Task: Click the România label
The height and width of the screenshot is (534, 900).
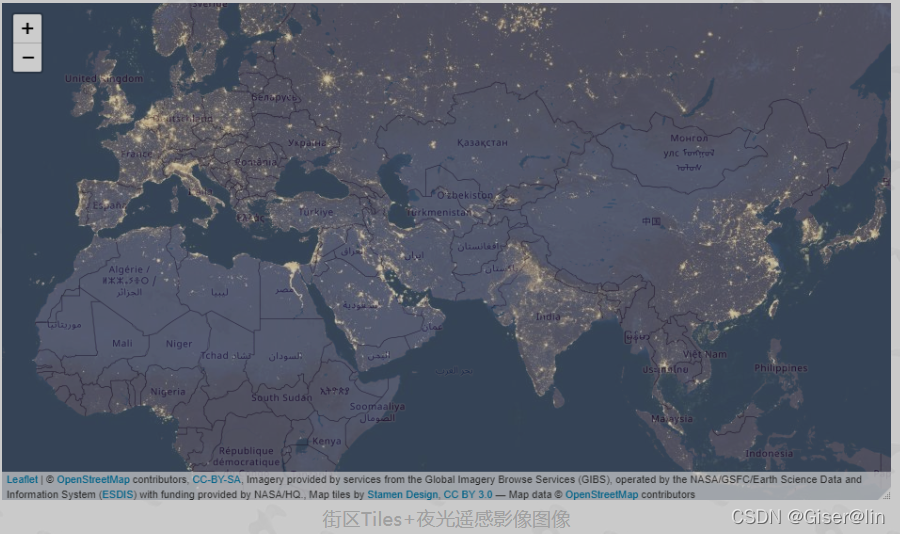Action: 255,162
